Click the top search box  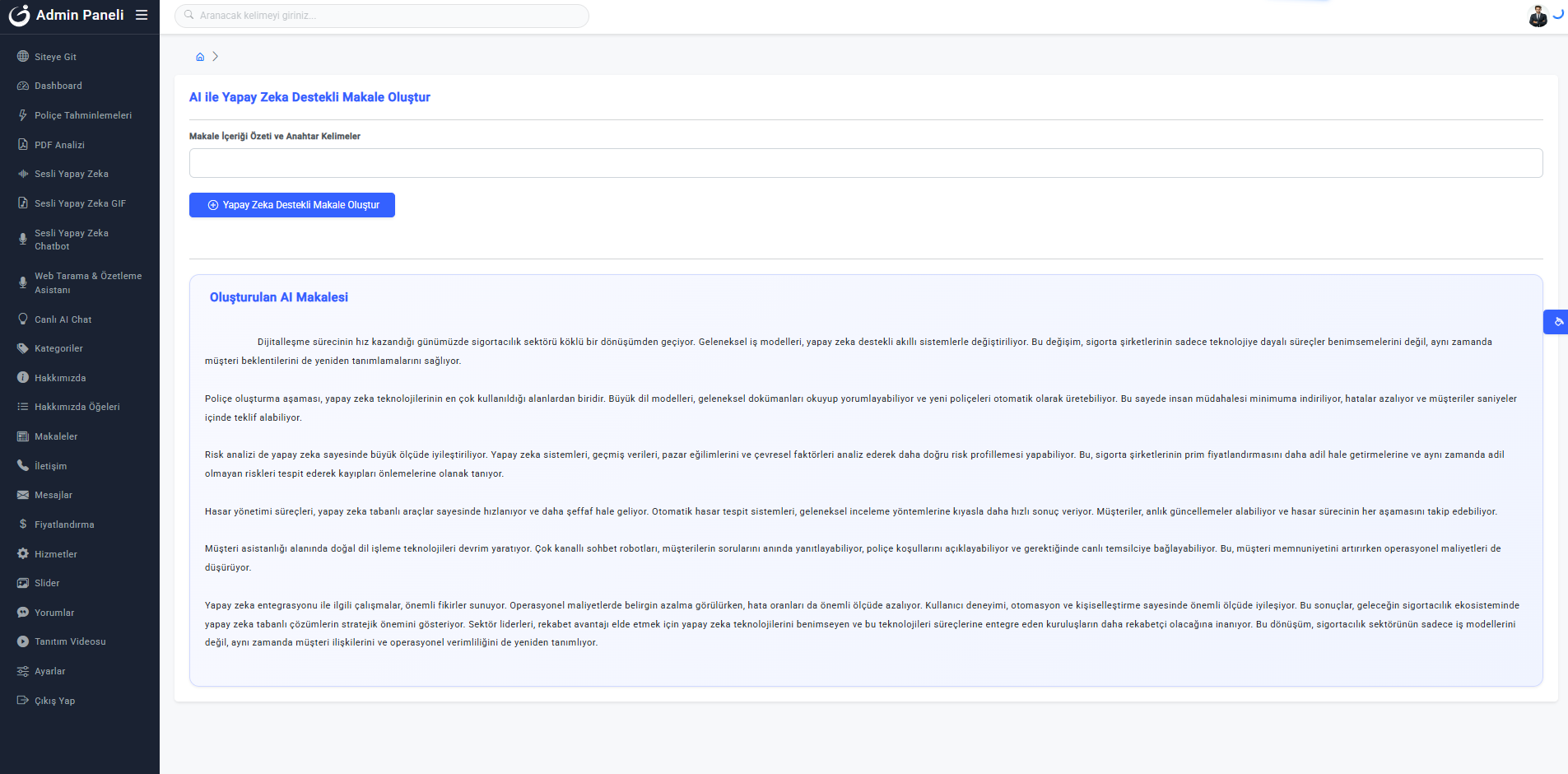pyautogui.click(x=382, y=16)
